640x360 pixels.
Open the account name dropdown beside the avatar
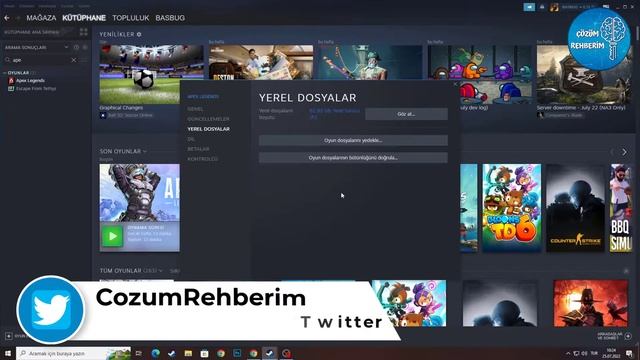(x=578, y=7)
